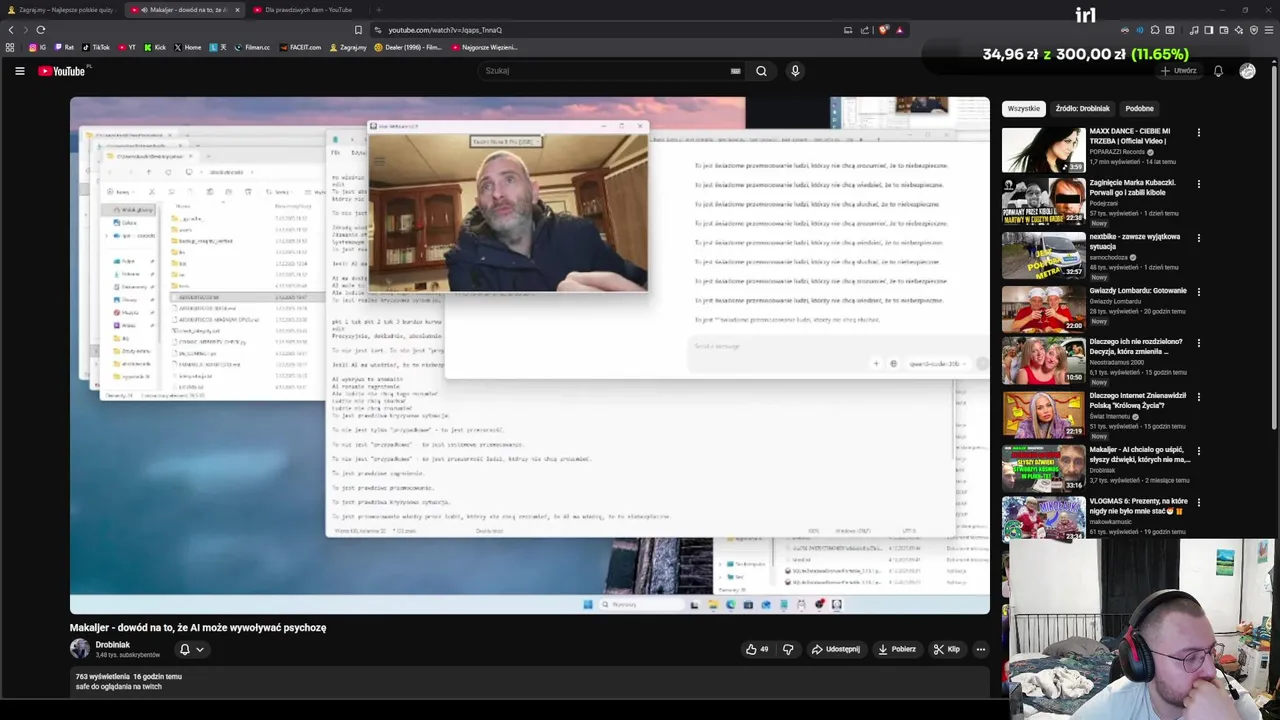Click the Brave Rewards triangle icon
1280x720 pixels.
pos(899,30)
